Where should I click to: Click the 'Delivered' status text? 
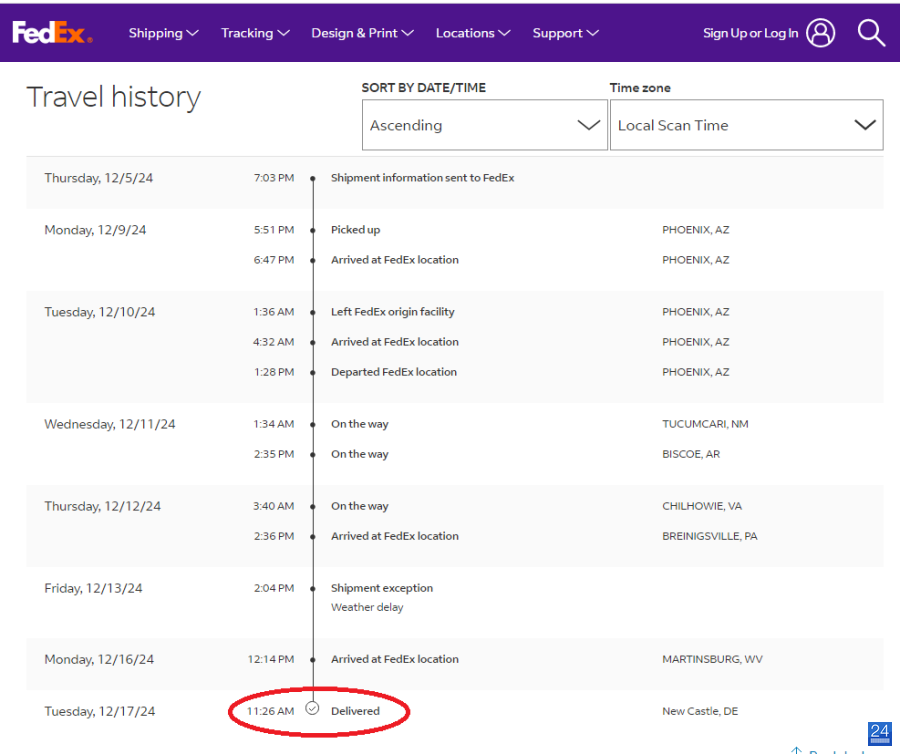355,711
